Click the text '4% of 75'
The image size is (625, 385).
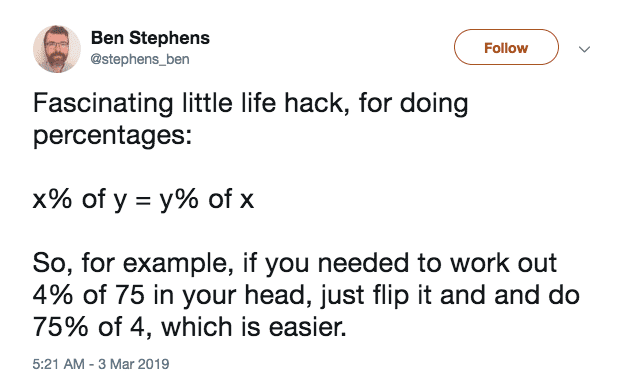[x=88, y=295]
